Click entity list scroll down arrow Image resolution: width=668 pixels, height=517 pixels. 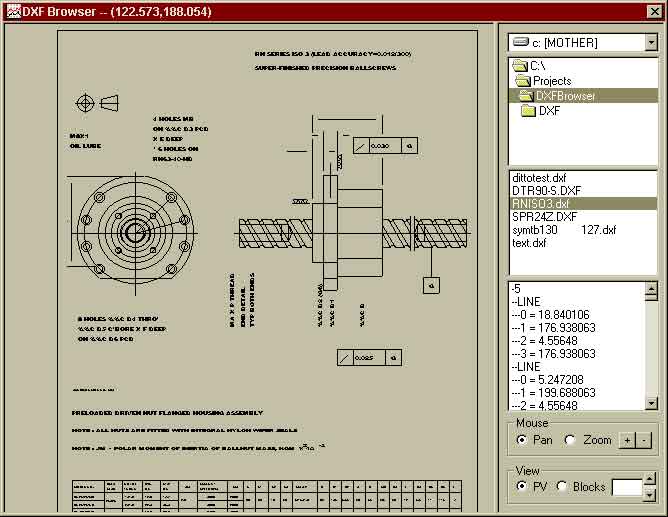[651, 403]
